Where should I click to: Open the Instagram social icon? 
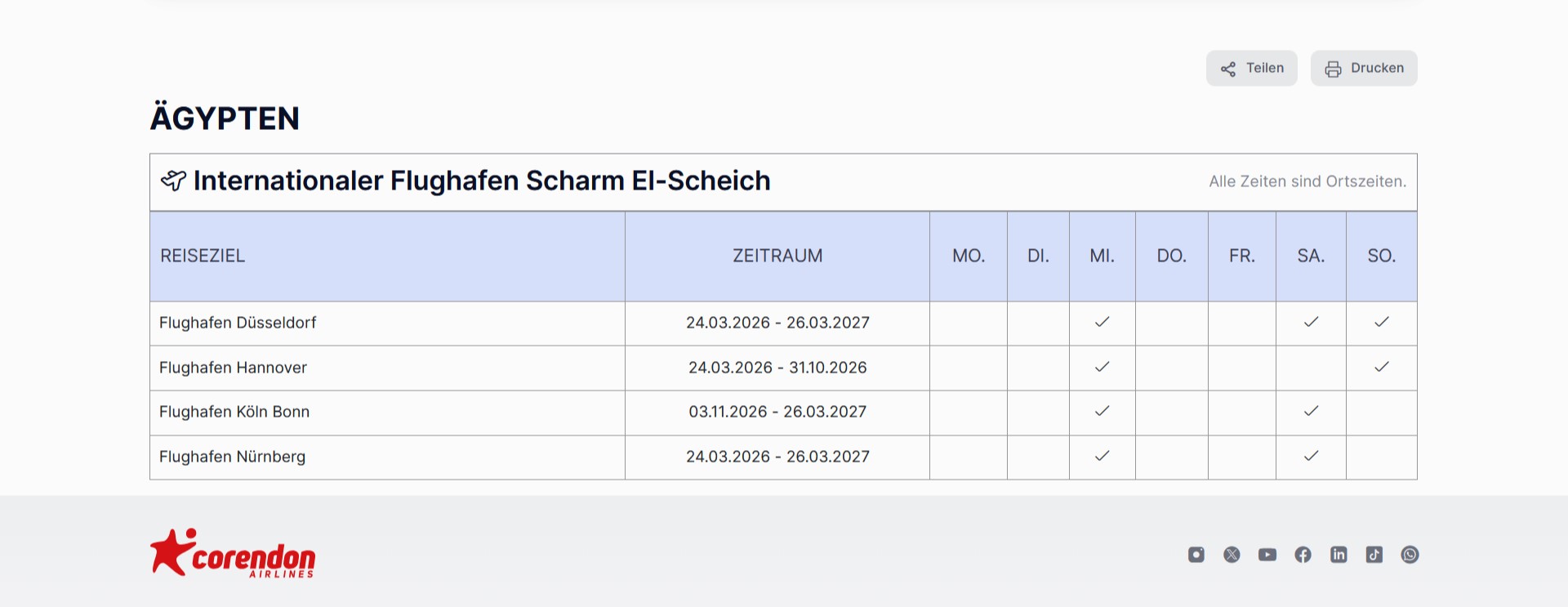pos(1196,555)
